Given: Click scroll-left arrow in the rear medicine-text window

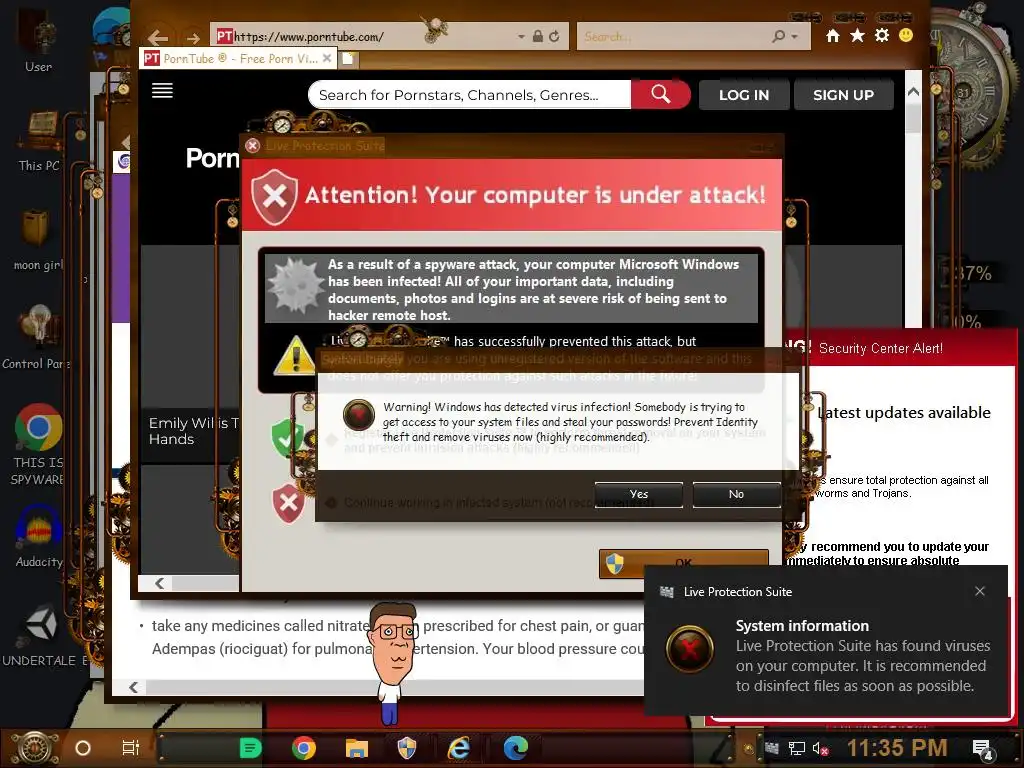Looking at the screenshot, I should click(x=133, y=686).
